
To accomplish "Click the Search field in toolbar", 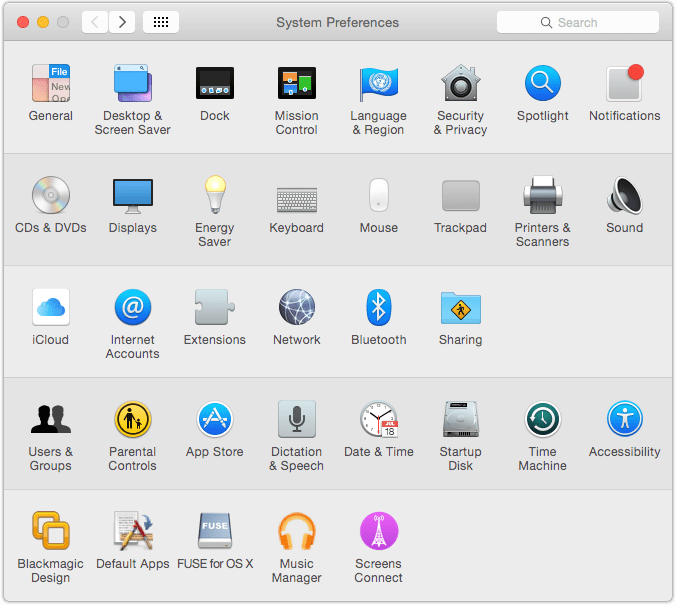I will (578, 22).
